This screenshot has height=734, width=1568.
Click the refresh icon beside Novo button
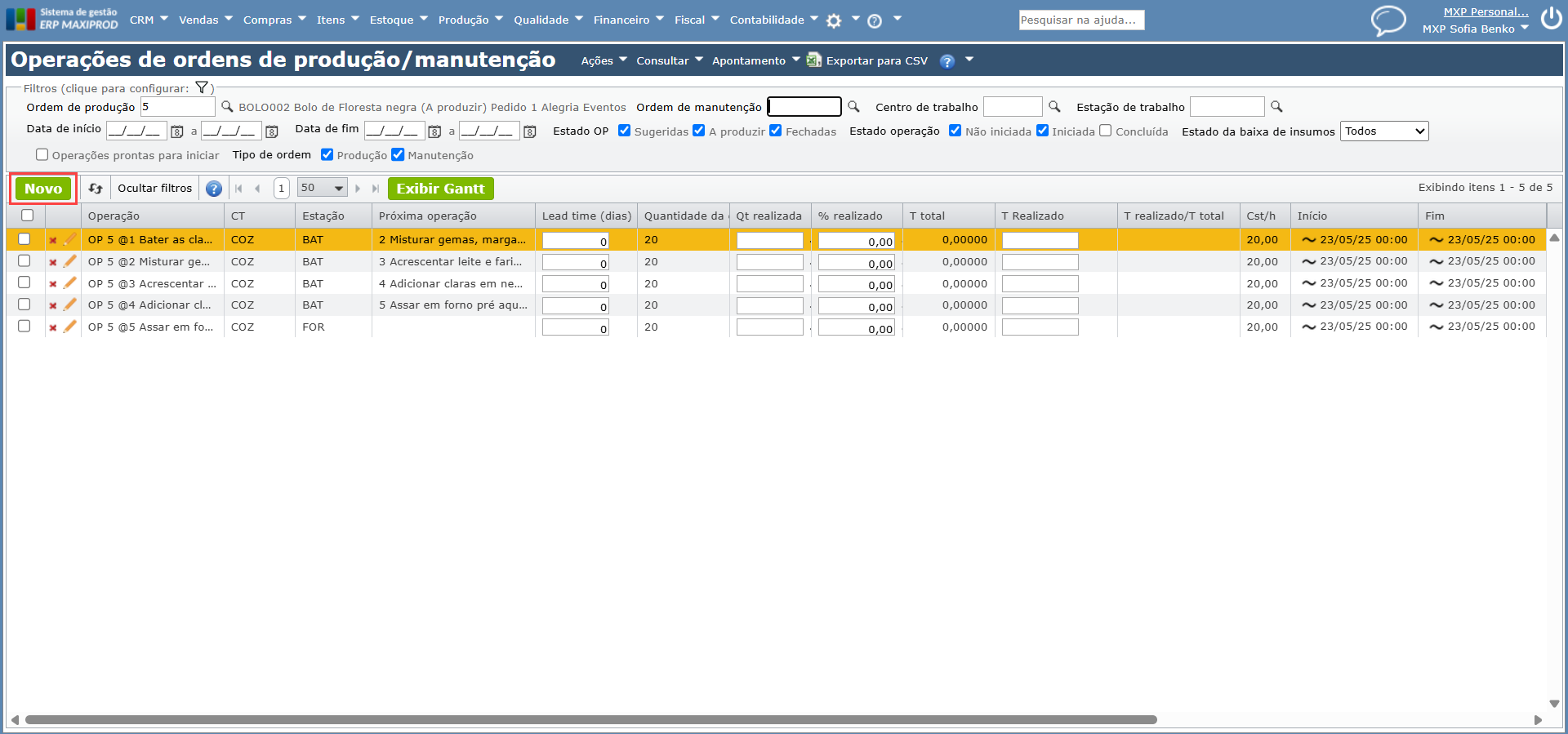[x=96, y=189]
